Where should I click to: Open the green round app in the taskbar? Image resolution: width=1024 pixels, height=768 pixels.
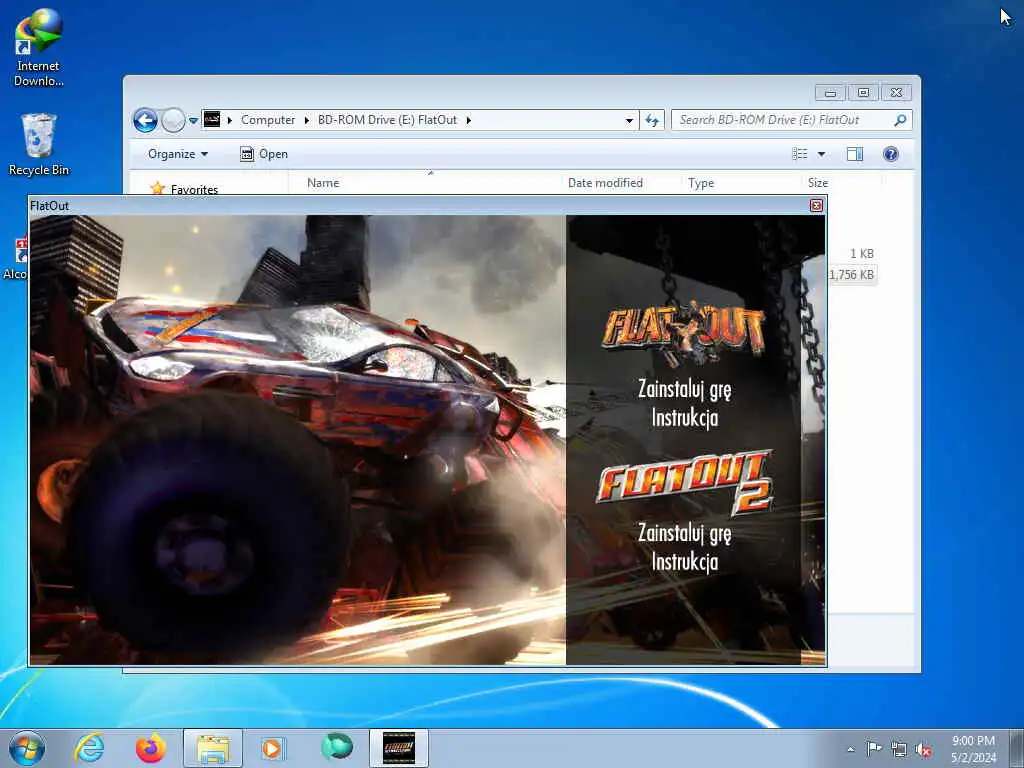337,747
